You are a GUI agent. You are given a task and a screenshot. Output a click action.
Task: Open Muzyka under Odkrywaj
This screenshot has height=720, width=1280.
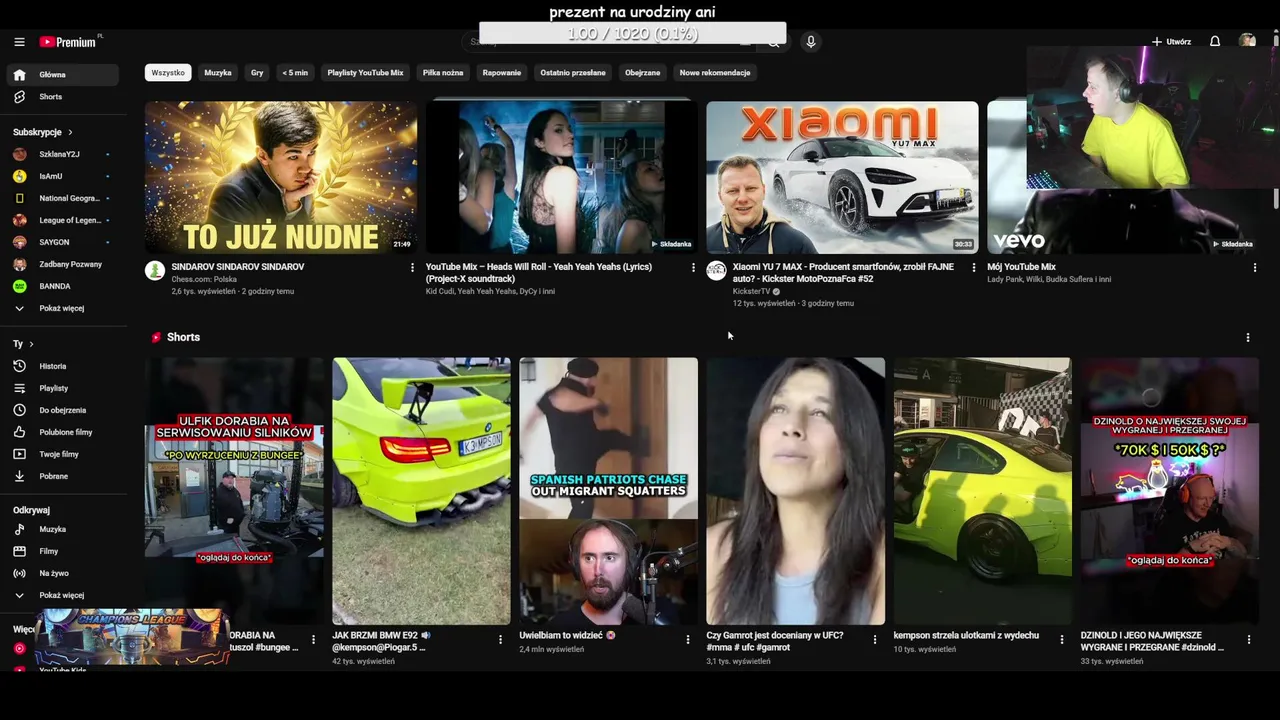point(62,529)
